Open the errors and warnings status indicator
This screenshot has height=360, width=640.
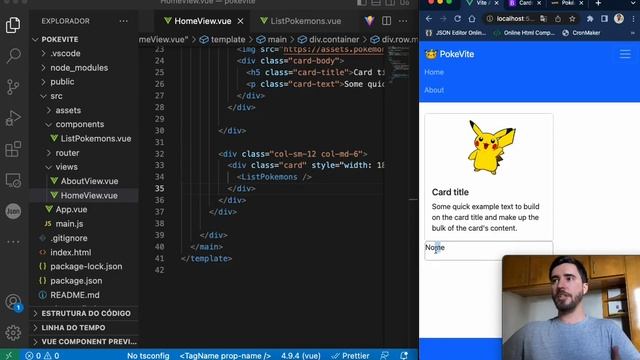tap(42, 356)
